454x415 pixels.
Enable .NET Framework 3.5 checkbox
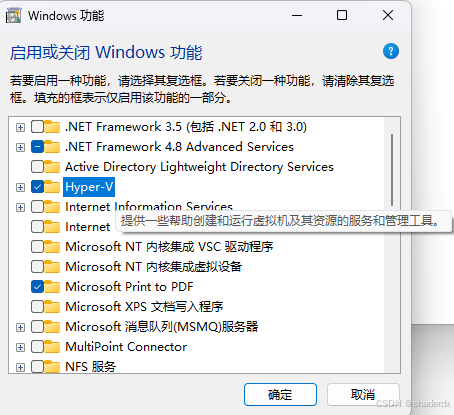37,127
